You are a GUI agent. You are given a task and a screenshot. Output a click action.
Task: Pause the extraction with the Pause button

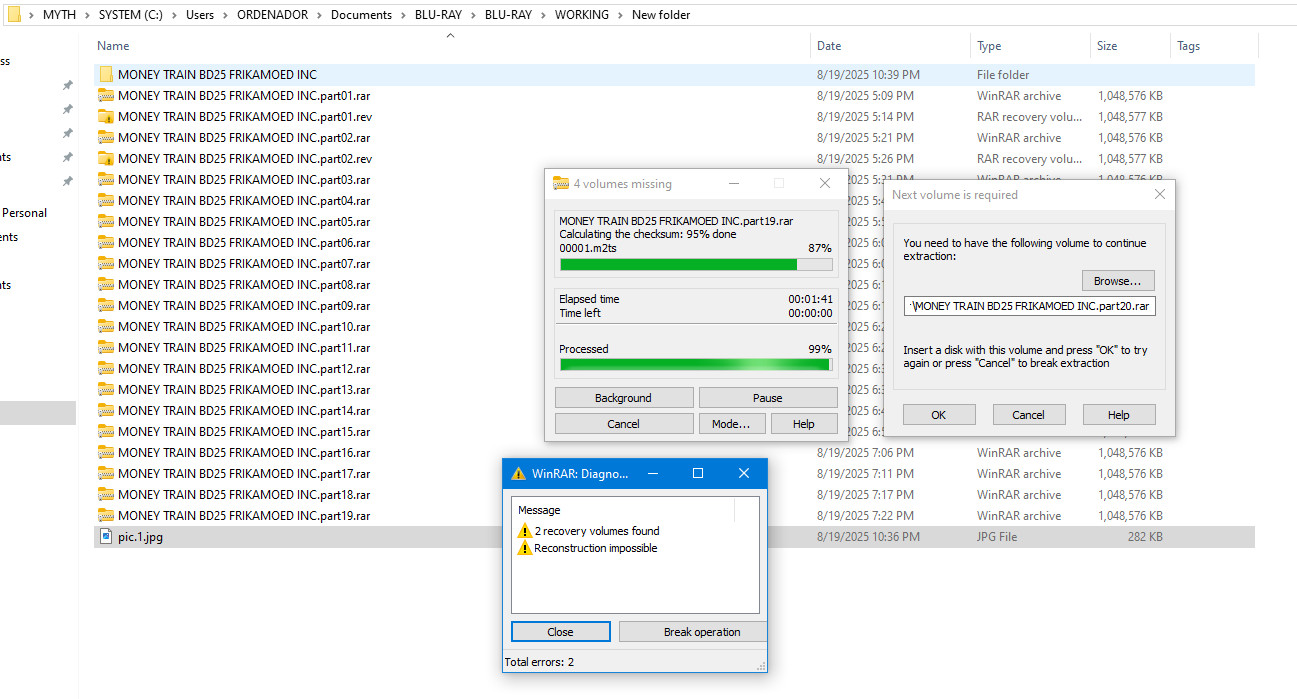click(768, 398)
